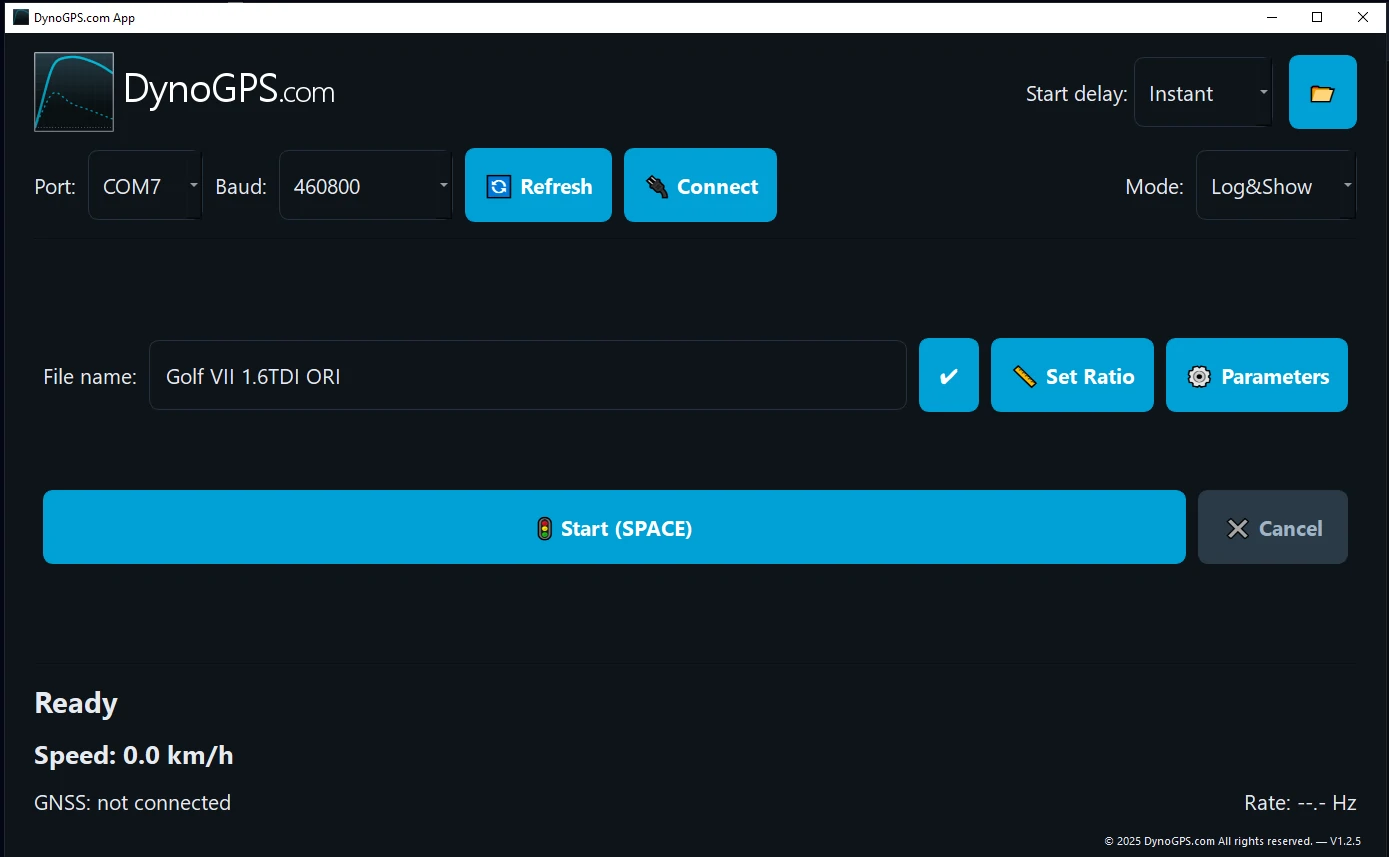Click the Cancel button

(x=1273, y=528)
